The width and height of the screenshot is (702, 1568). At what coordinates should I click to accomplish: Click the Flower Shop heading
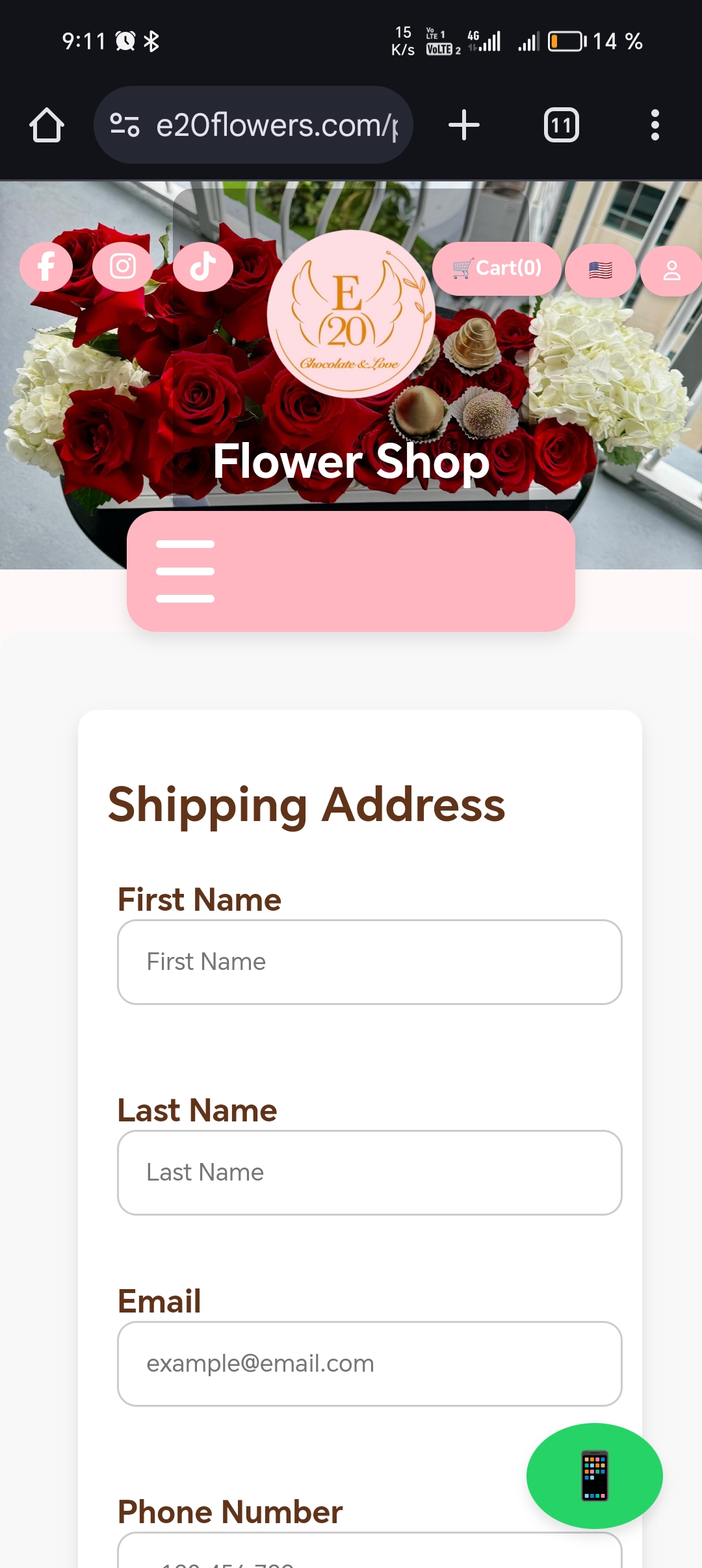coord(351,462)
